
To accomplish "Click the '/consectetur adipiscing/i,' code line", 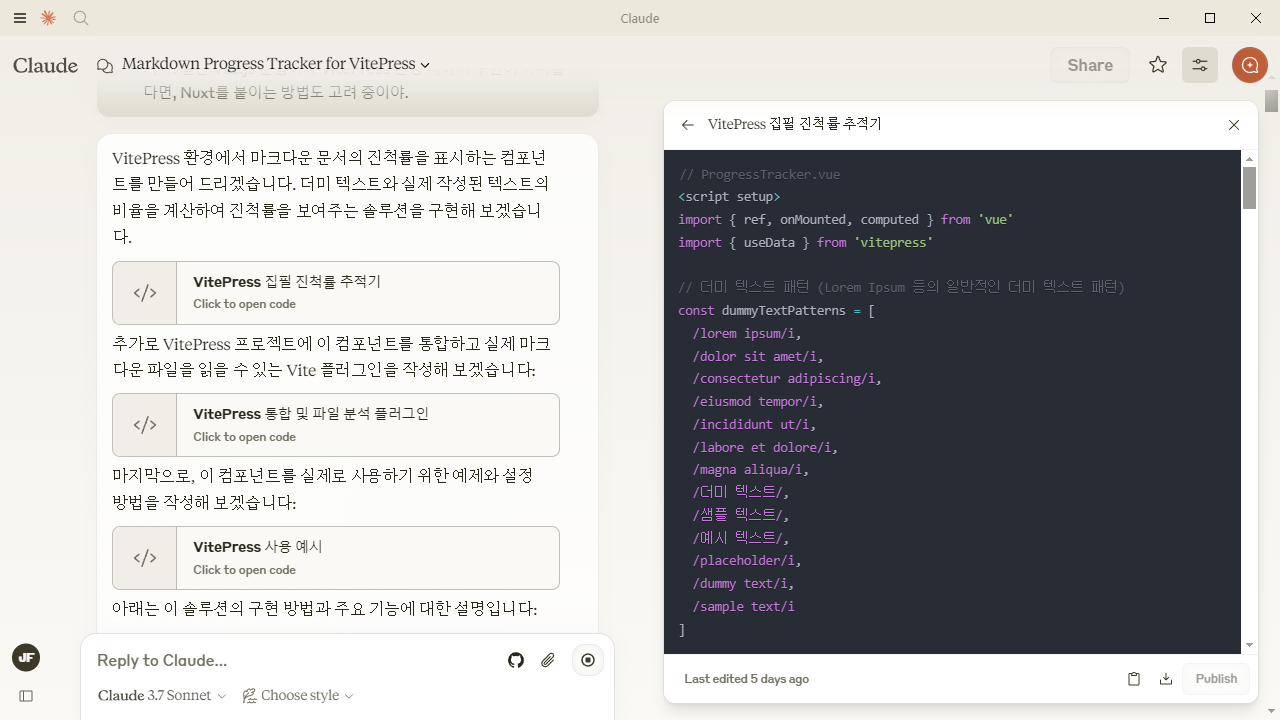I will 787,379.
